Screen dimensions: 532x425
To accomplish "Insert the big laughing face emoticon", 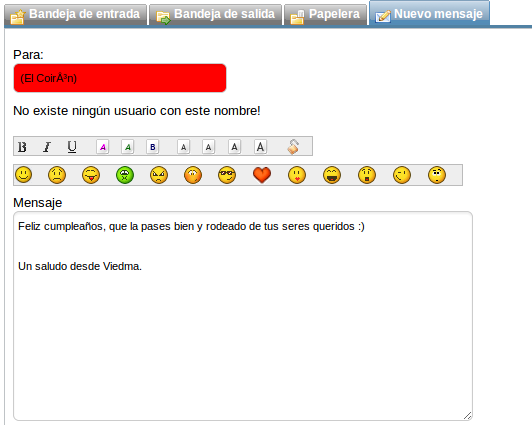I will click(x=332, y=175).
